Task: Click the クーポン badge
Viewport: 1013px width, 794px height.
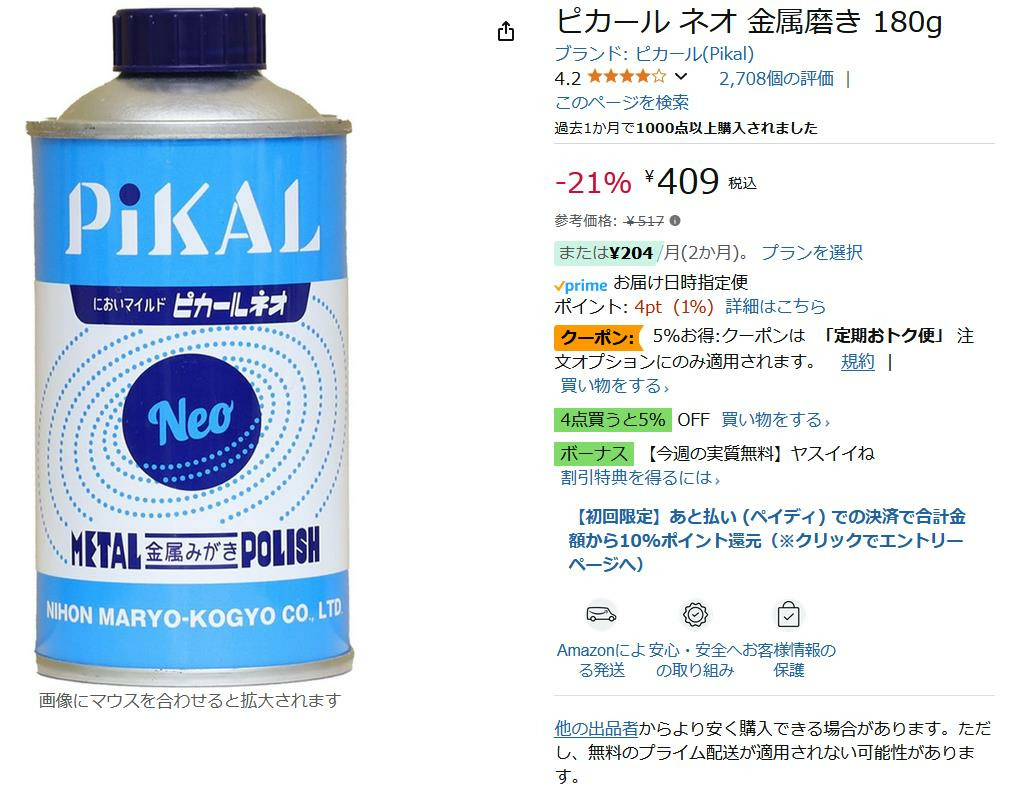Action: (598, 337)
